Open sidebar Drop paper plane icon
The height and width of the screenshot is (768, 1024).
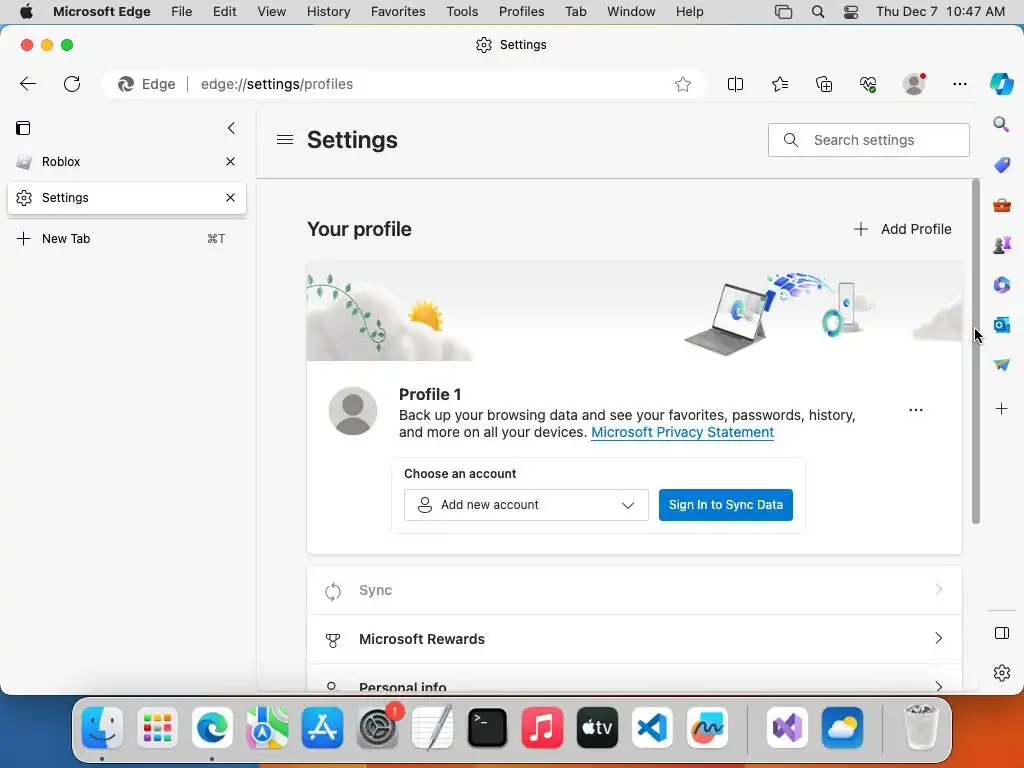point(1002,364)
